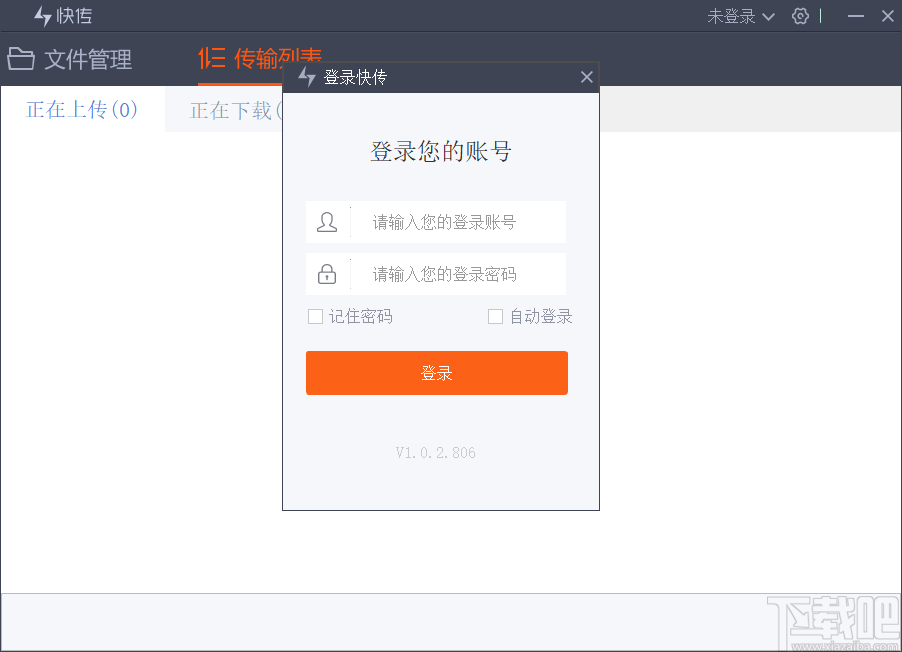Click the 快传 lightning logo in the title bar
Image resolution: width=902 pixels, height=652 pixels.
41,15
